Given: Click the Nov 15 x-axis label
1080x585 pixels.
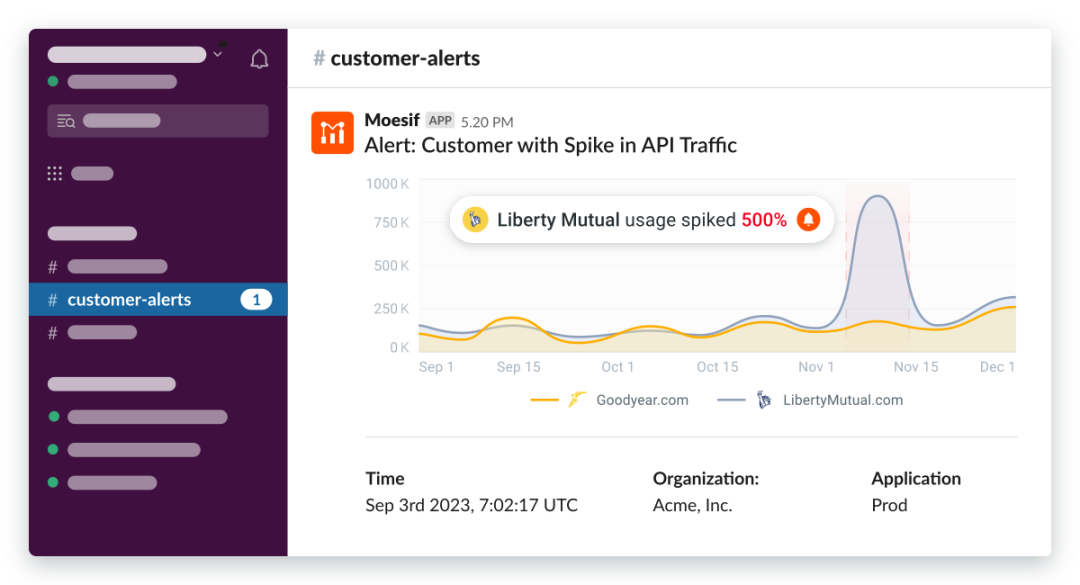Looking at the screenshot, I should (x=915, y=367).
